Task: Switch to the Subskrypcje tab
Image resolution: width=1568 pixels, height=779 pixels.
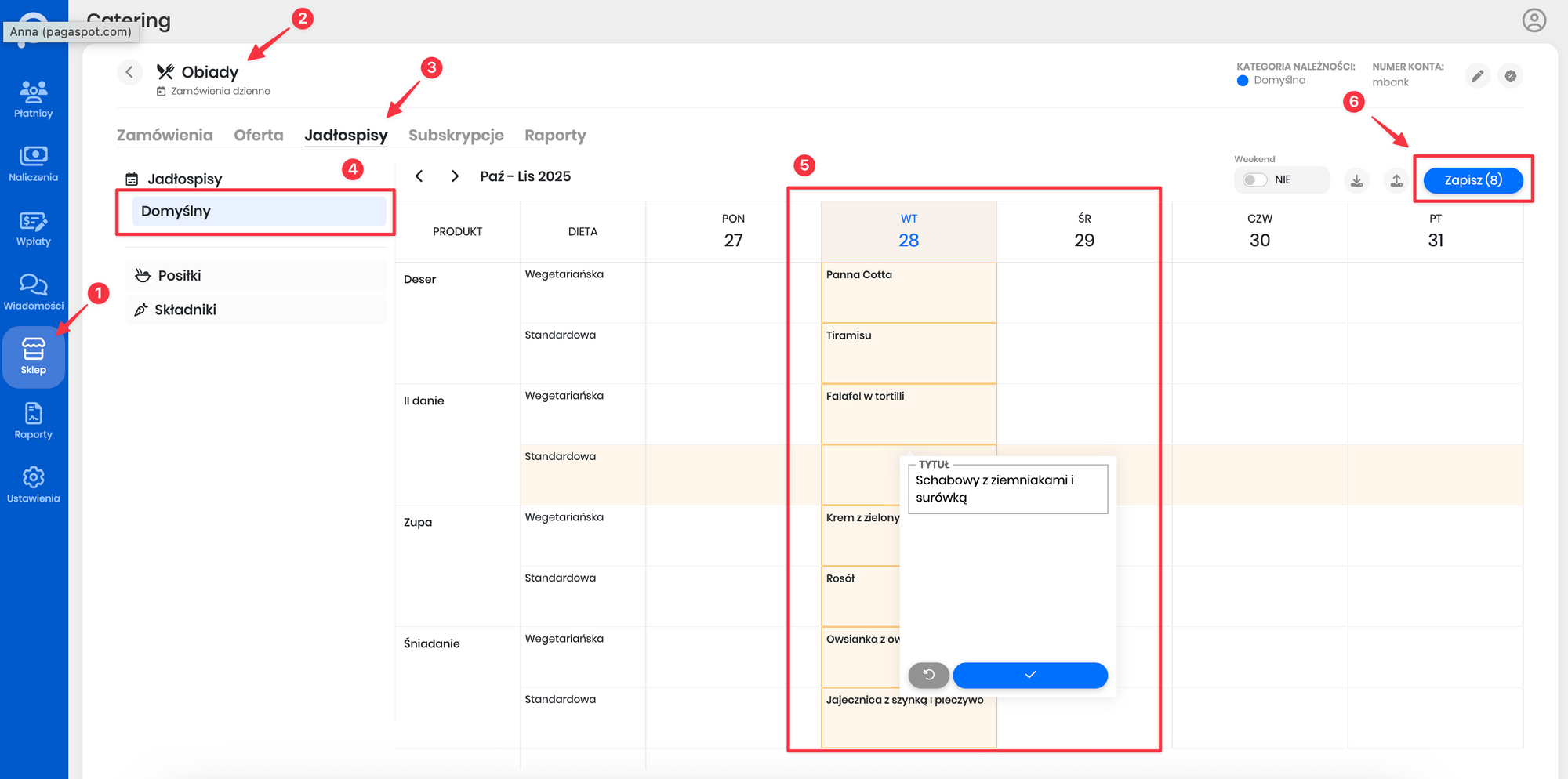Action: pyautogui.click(x=456, y=135)
